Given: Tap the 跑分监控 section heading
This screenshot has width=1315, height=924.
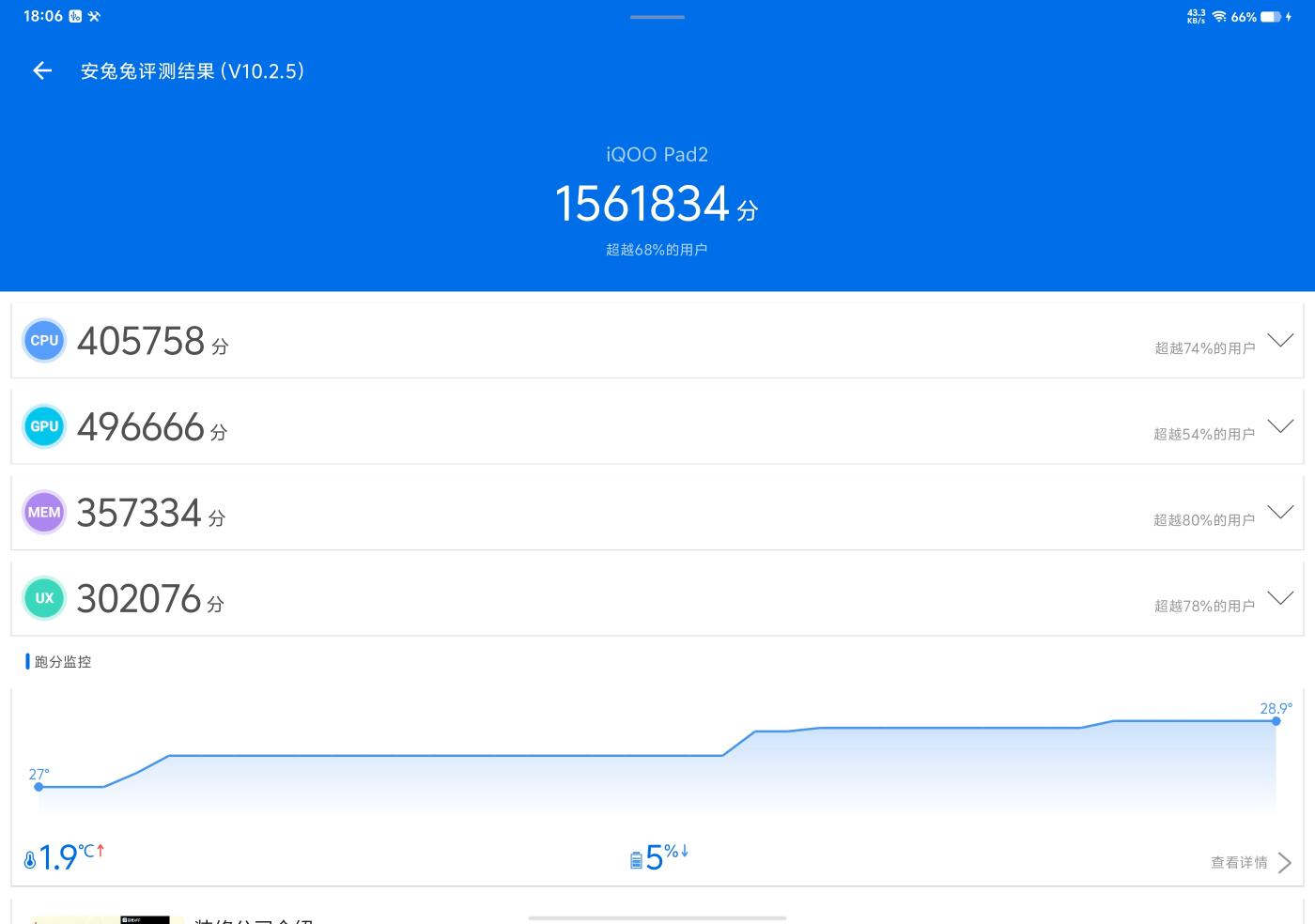Looking at the screenshot, I should 63,662.
